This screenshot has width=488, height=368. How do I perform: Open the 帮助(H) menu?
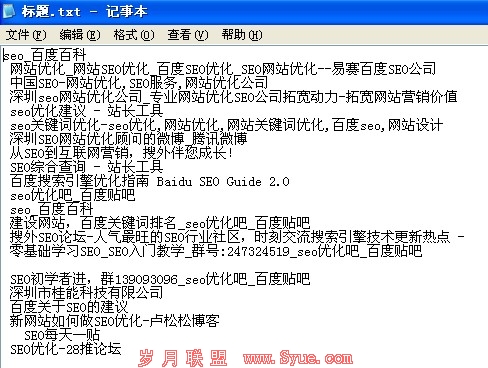(242, 35)
